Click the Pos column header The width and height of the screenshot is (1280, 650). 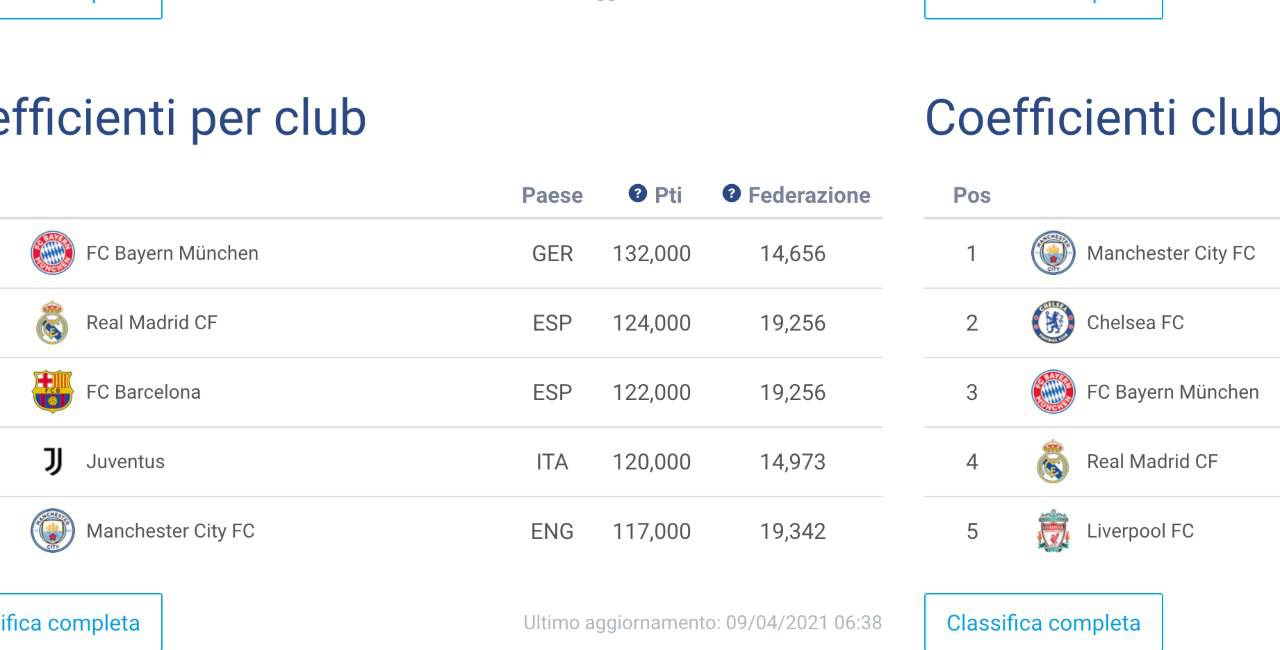[x=972, y=196]
